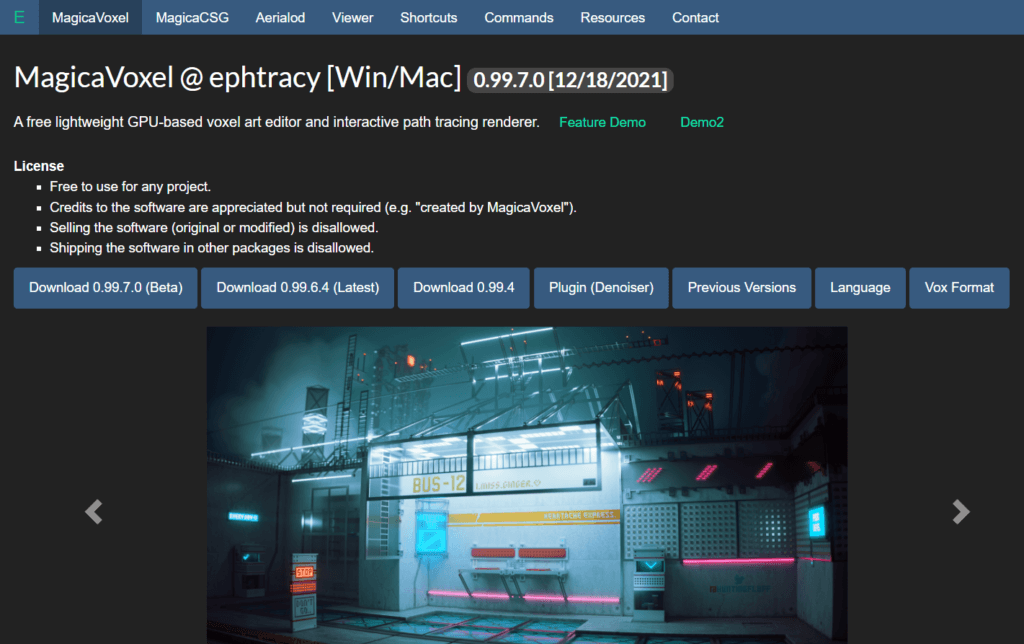Image resolution: width=1024 pixels, height=644 pixels.
Task: Click the License heading
Action: pos(39,166)
